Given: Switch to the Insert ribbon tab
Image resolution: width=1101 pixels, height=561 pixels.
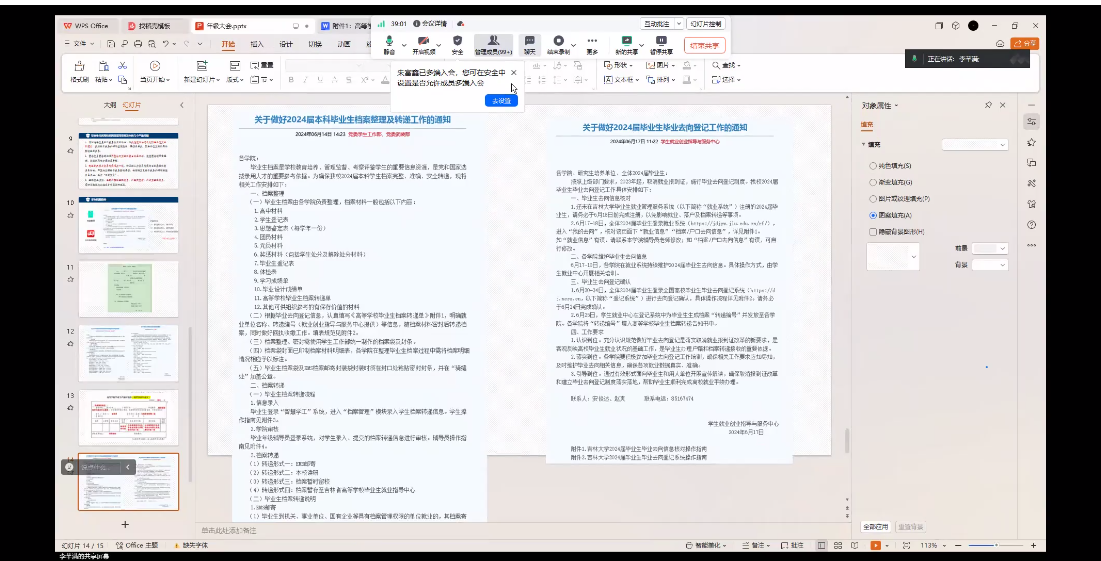Looking at the screenshot, I should click(x=257, y=44).
